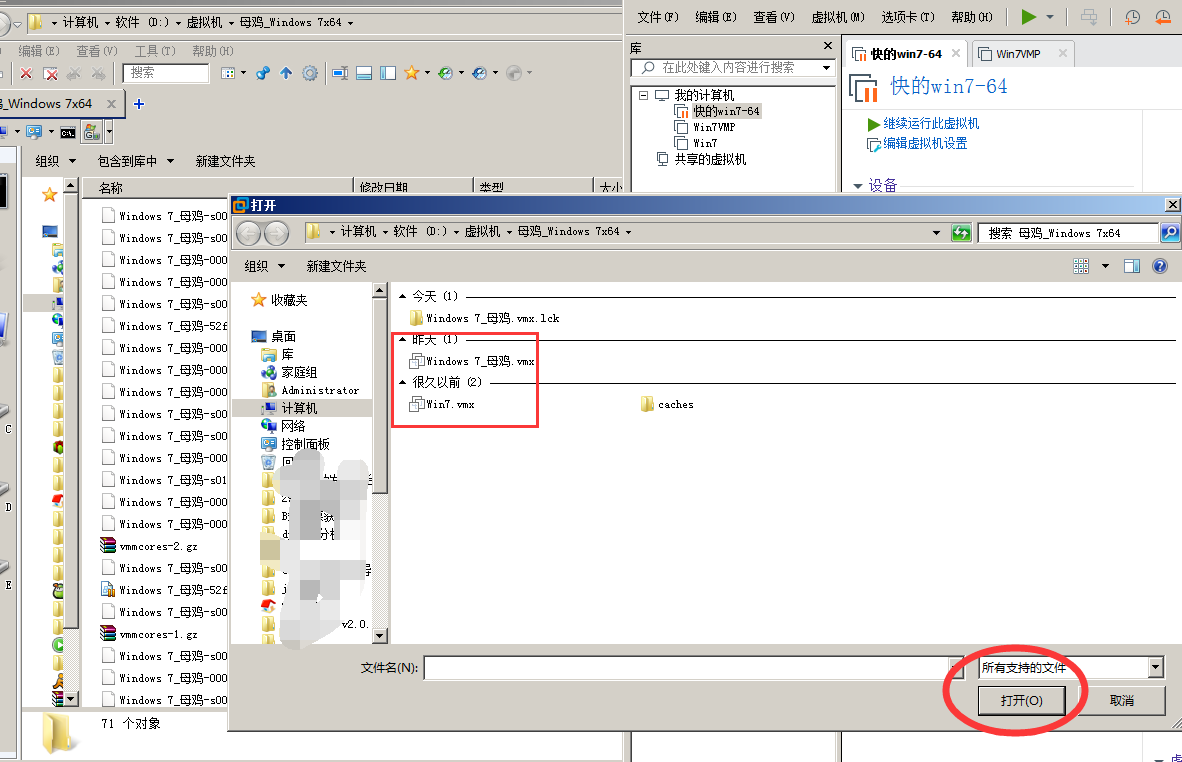Click the 打开(O) button
This screenshot has height=762, width=1182.
pyautogui.click(x=1021, y=700)
